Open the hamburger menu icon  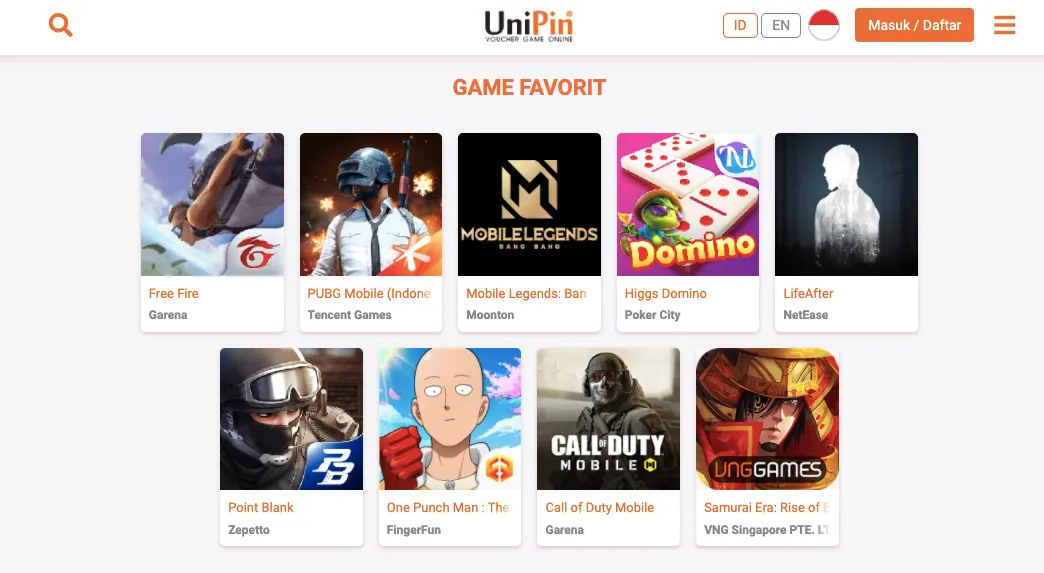pyautogui.click(x=1004, y=25)
